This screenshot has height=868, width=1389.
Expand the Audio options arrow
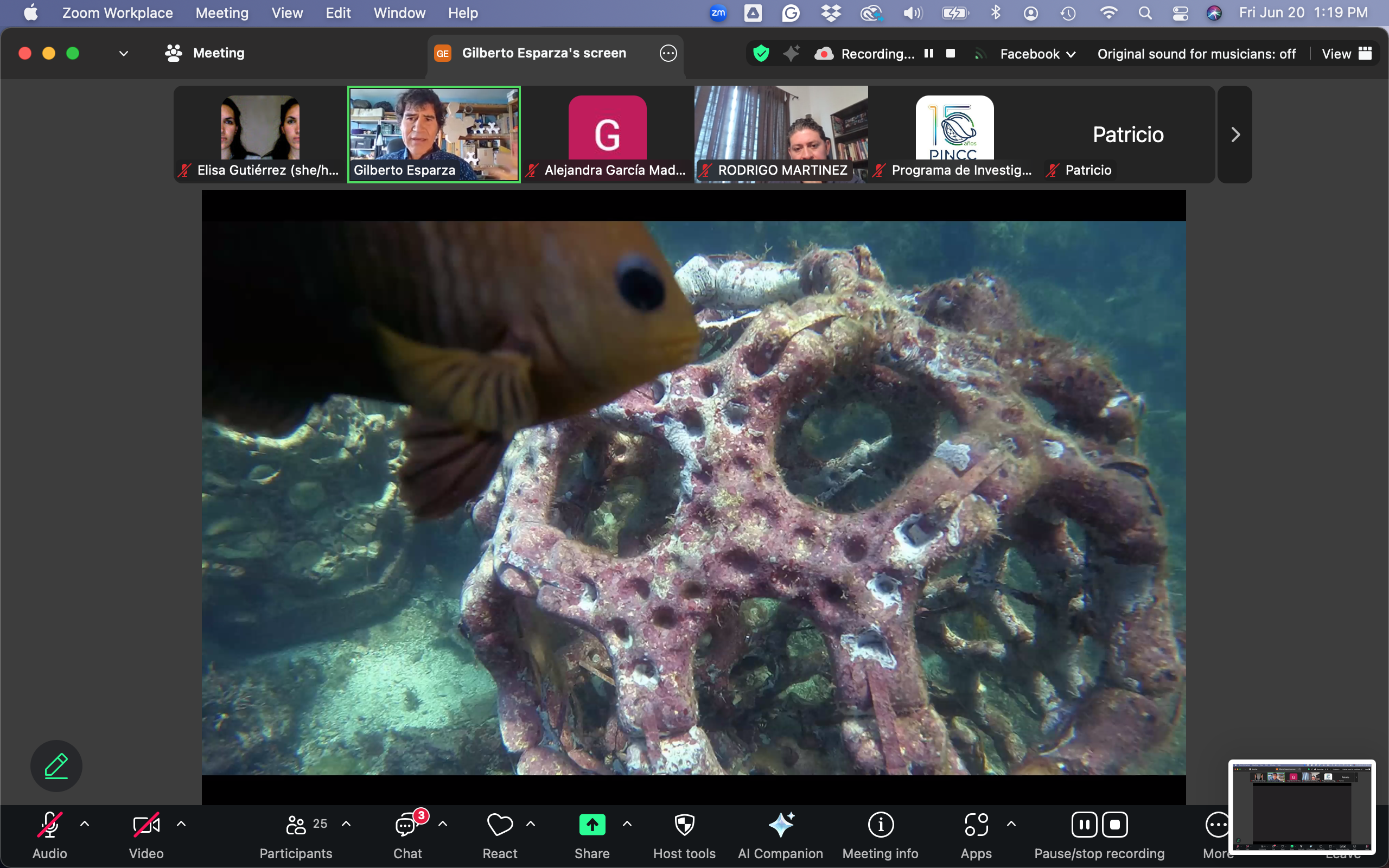tap(85, 824)
